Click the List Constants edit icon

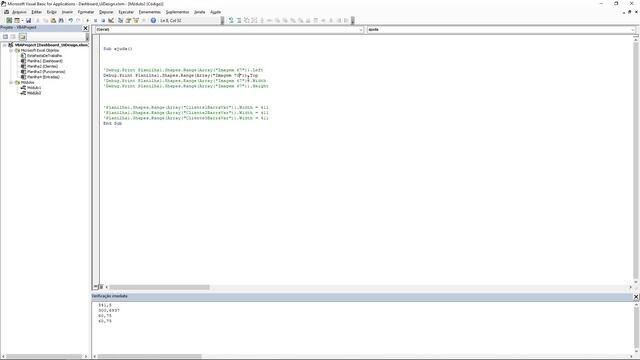point(239,20)
